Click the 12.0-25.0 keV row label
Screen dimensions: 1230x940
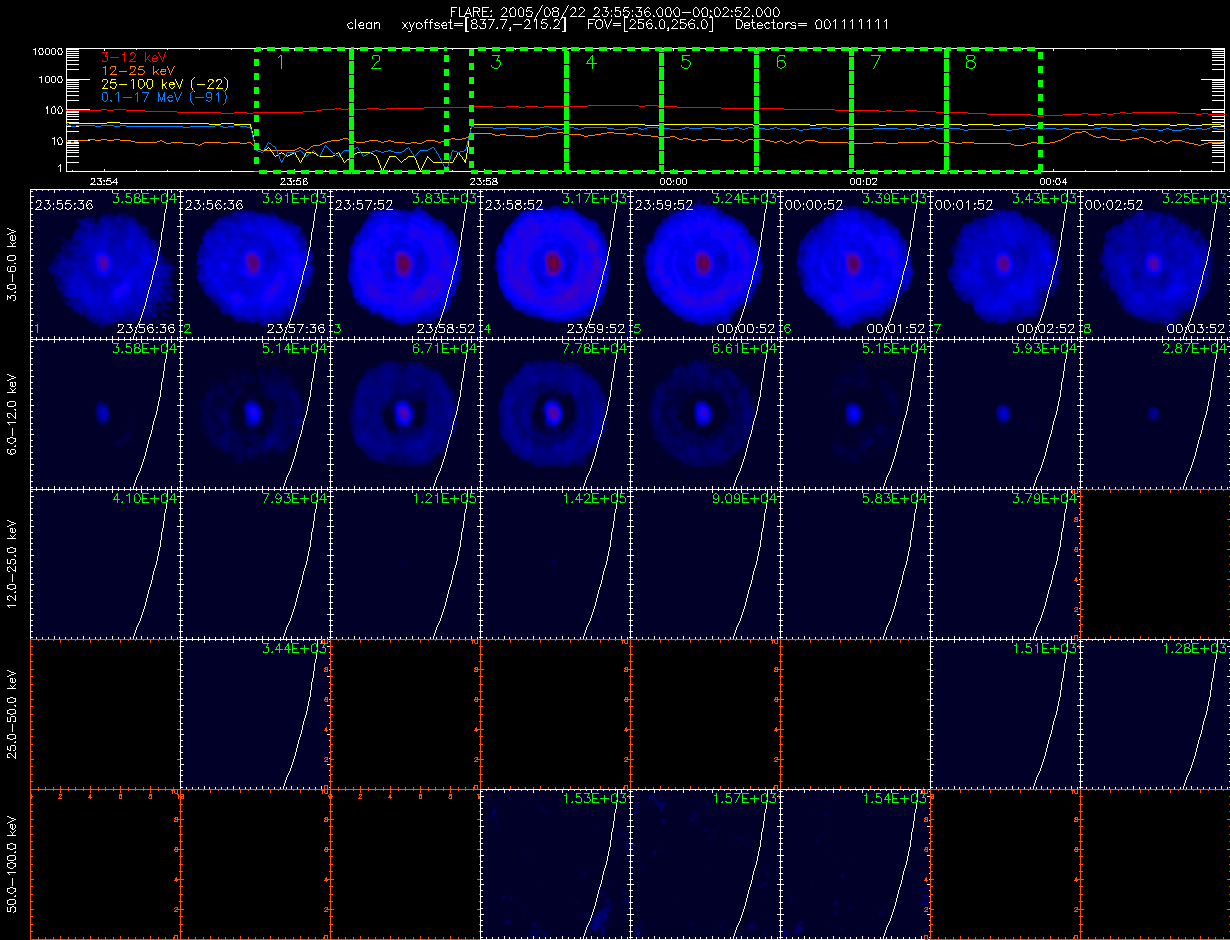[13, 563]
